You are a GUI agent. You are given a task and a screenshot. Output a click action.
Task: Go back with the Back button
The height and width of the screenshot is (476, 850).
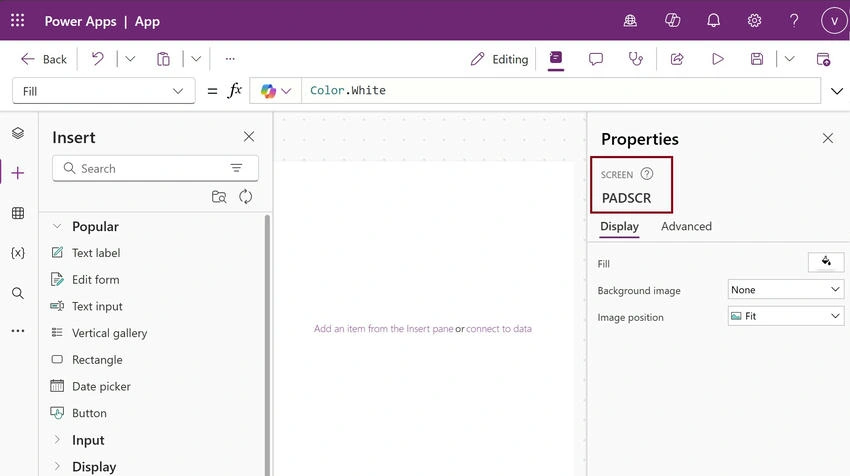click(43, 59)
